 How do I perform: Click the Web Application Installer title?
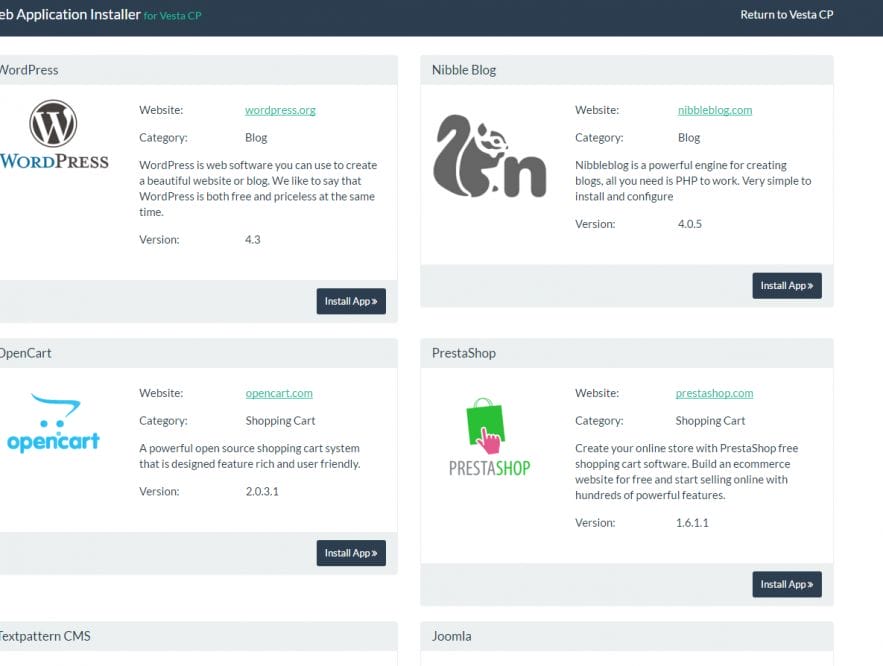click(x=70, y=14)
